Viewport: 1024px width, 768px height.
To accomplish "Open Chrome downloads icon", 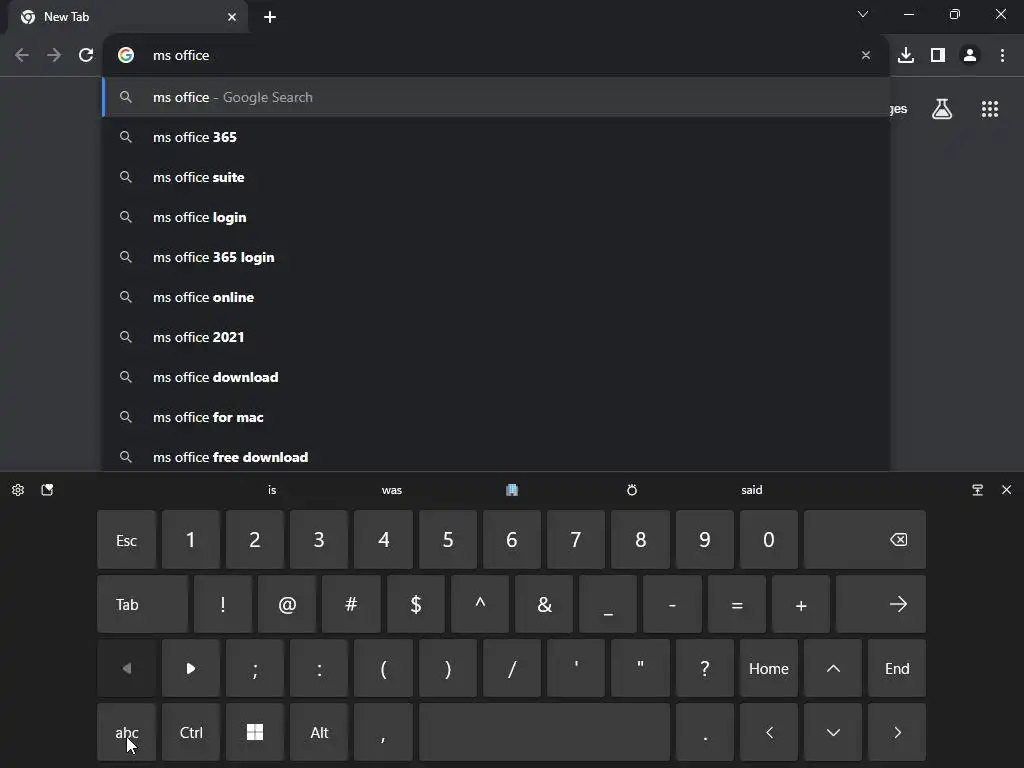I will pyautogui.click(x=906, y=56).
